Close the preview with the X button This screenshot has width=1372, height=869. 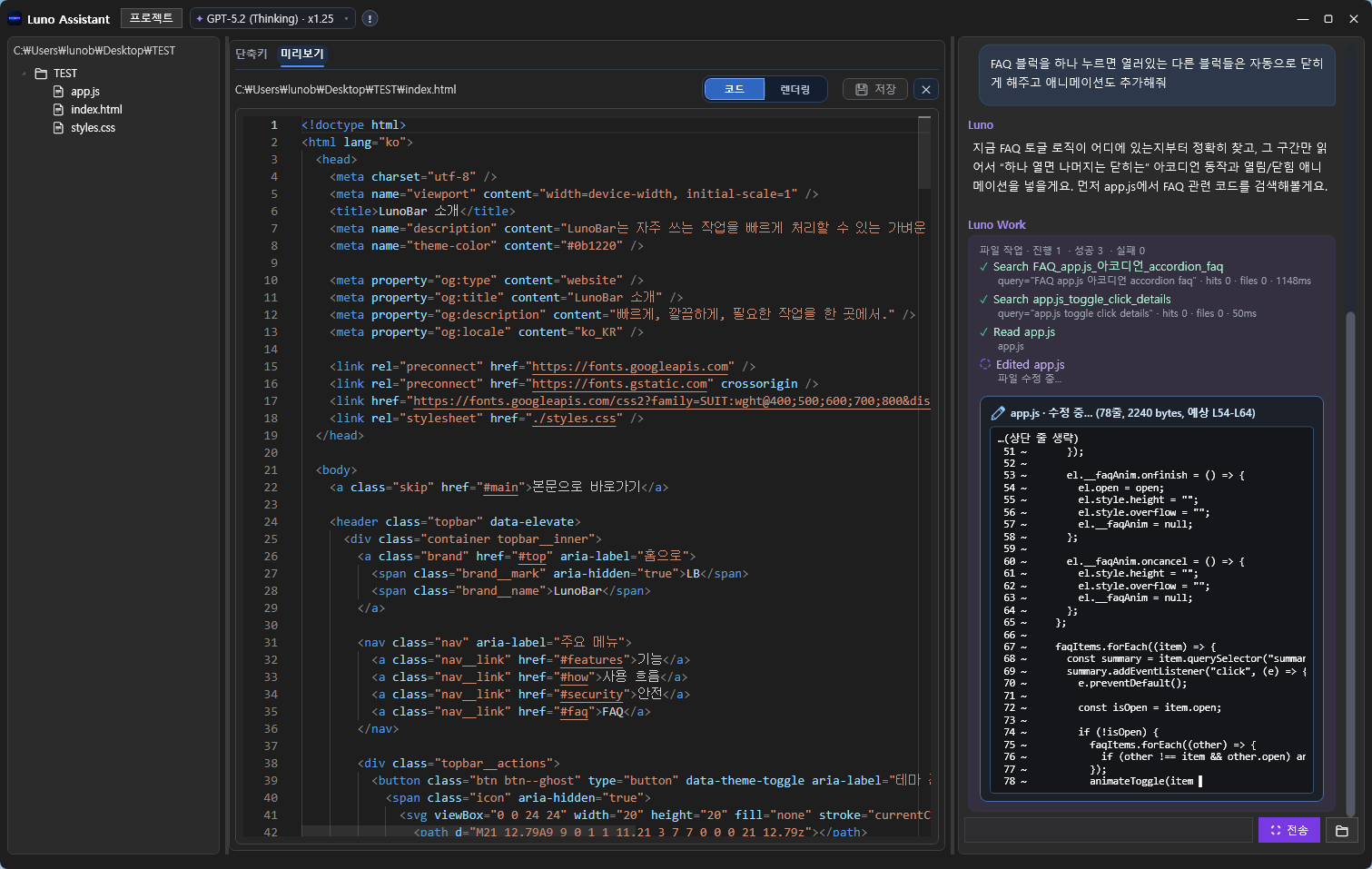click(x=925, y=89)
